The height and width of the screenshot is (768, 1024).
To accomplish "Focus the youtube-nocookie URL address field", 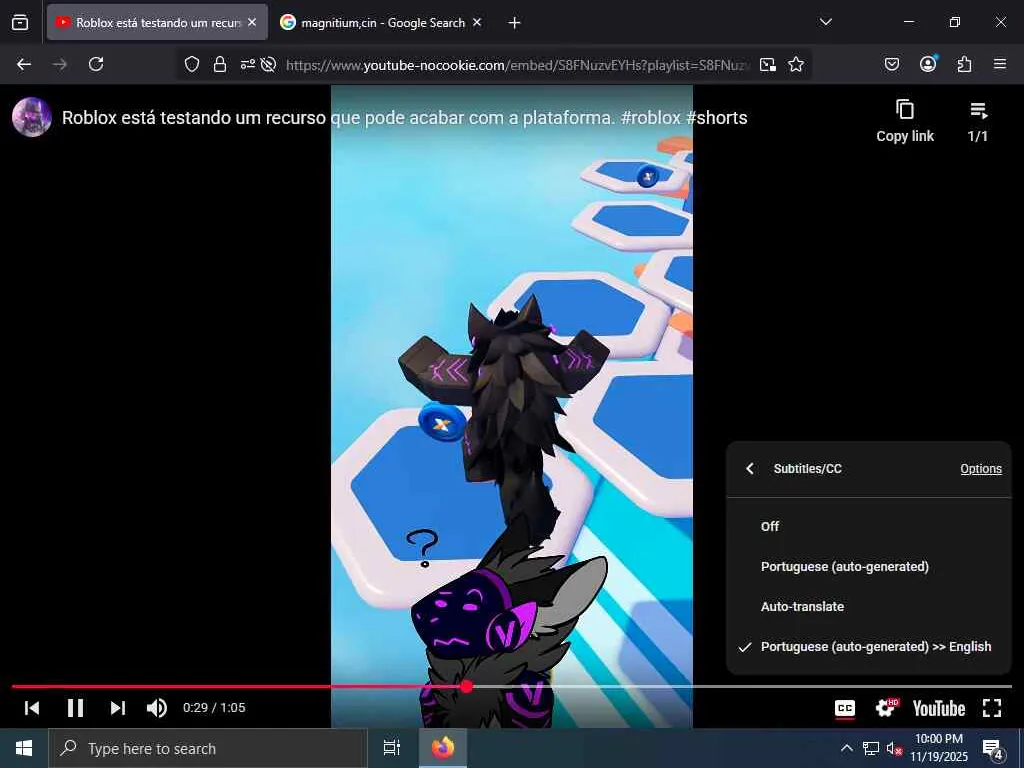I will pos(517,65).
